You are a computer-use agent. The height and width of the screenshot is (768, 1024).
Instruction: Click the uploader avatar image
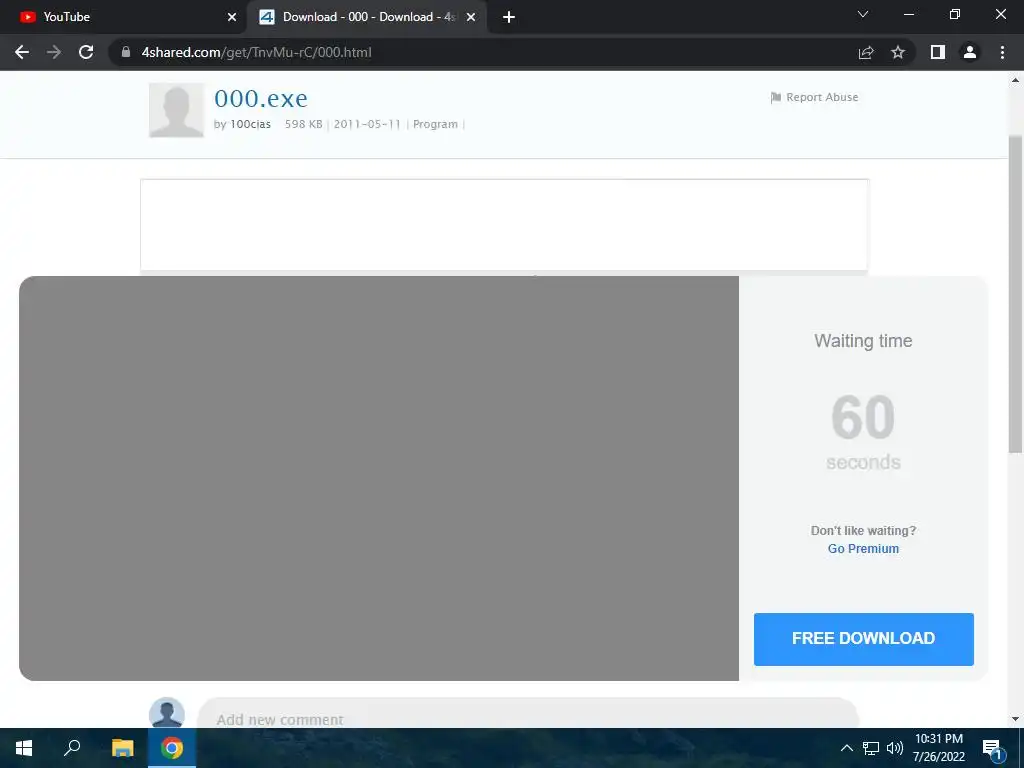(x=176, y=110)
